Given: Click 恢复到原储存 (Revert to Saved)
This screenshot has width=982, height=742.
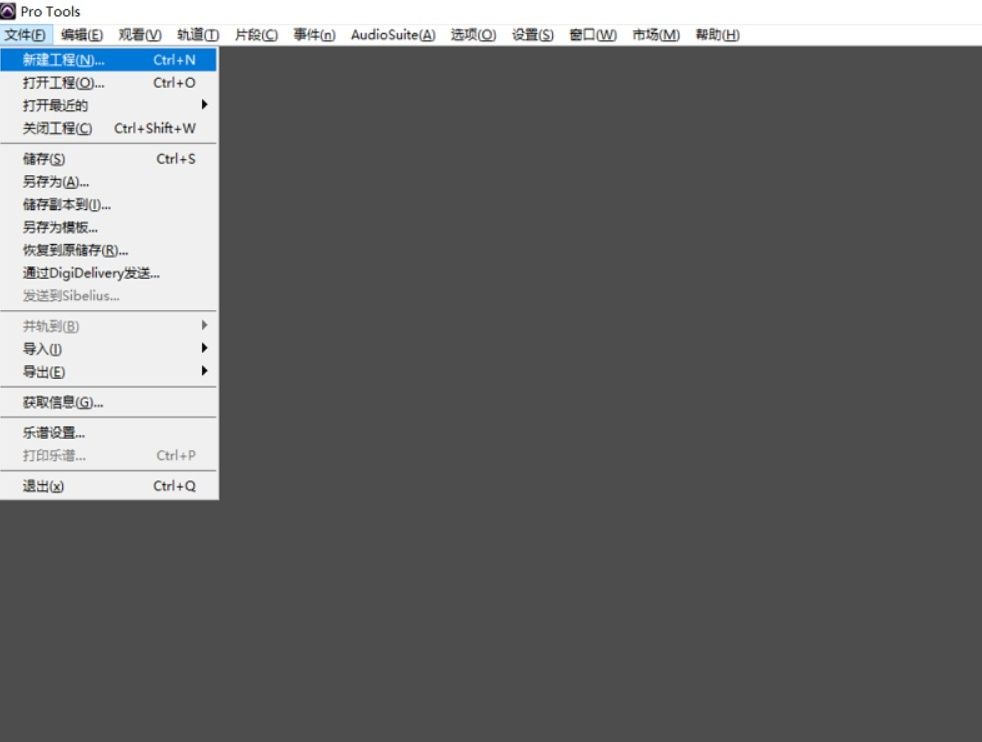Looking at the screenshot, I should coord(76,250).
